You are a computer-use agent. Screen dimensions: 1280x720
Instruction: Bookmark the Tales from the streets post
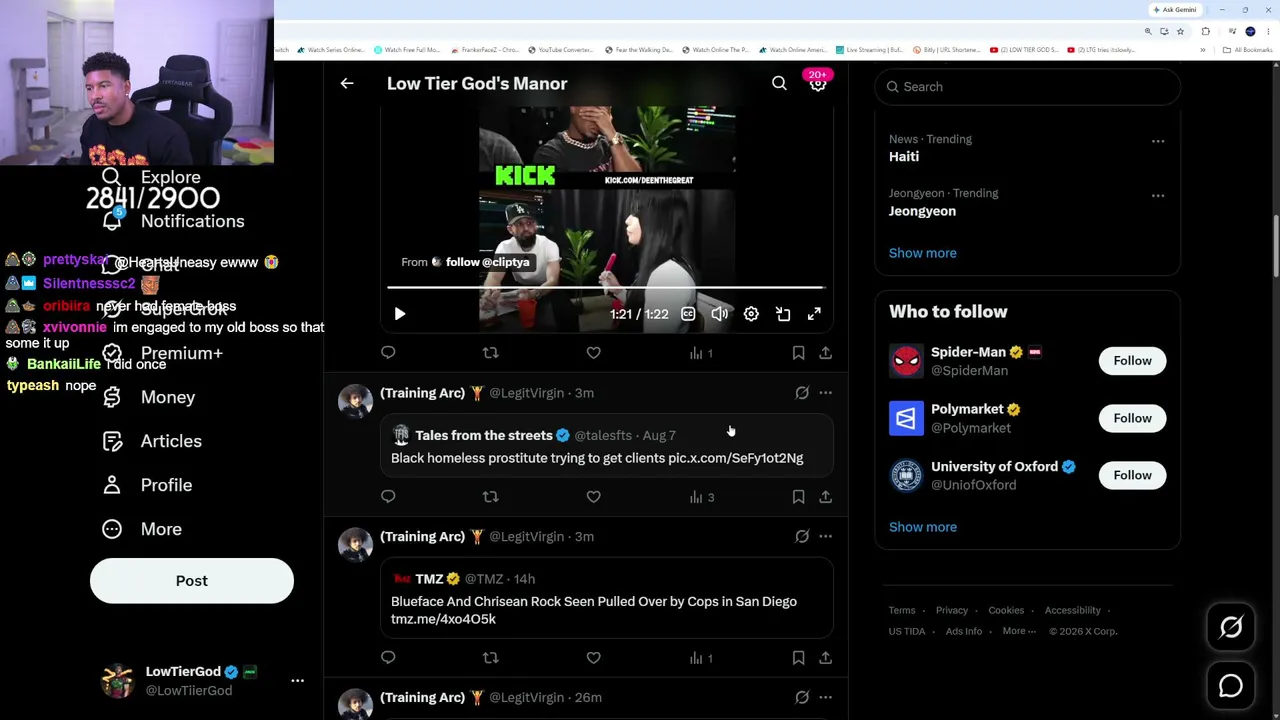tap(798, 497)
